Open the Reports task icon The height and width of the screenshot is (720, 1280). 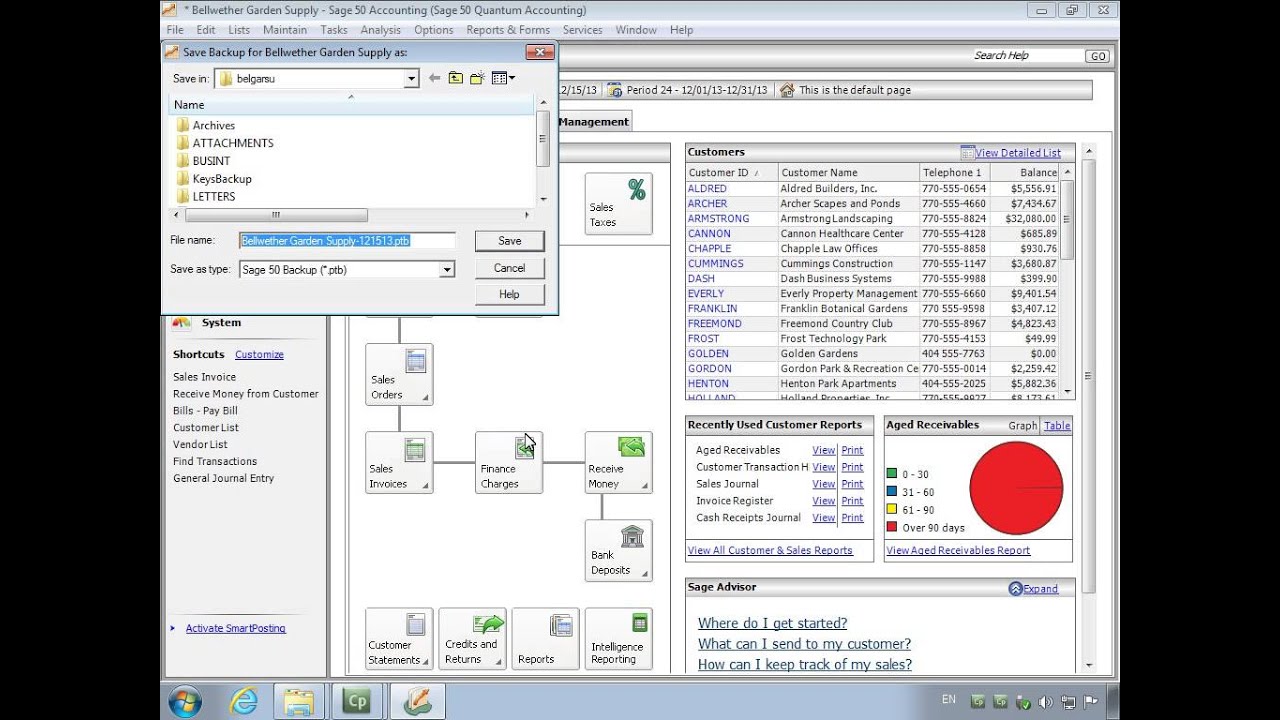pyautogui.click(x=545, y=639)
